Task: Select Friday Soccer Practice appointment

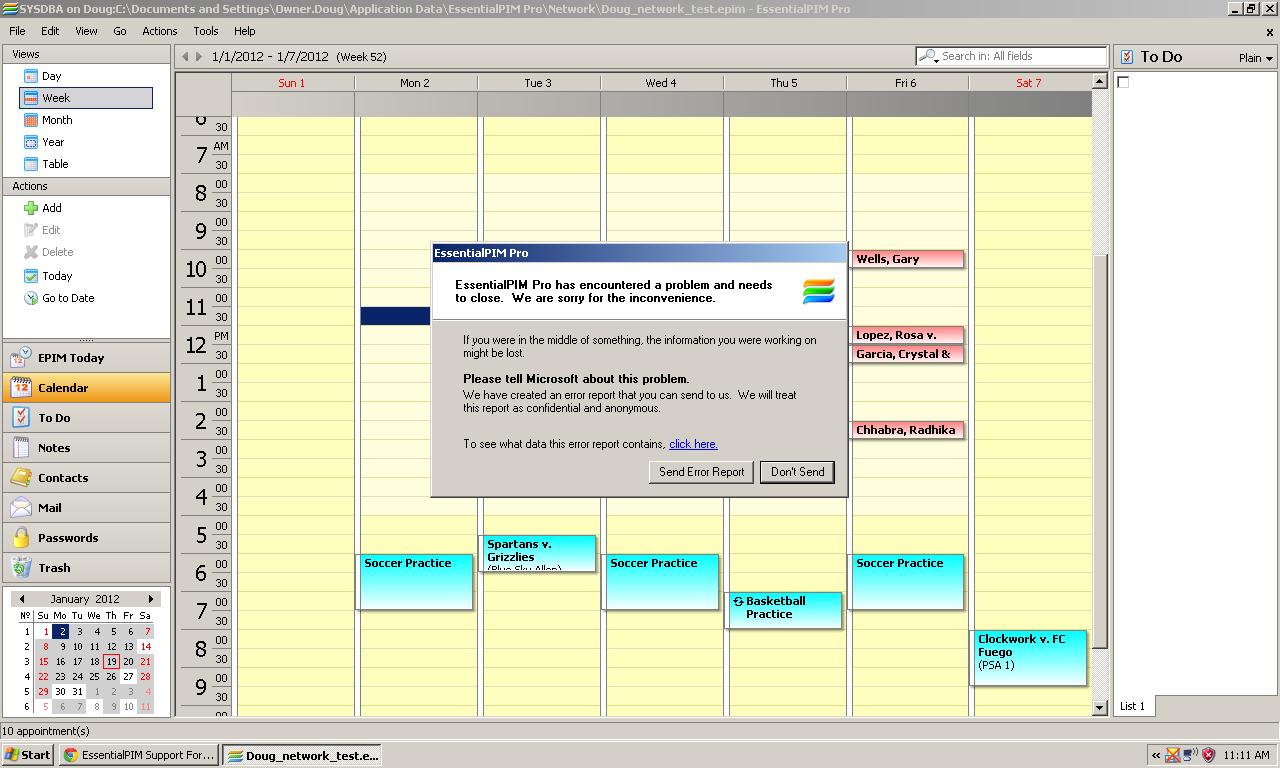Action: click(907, 582)
